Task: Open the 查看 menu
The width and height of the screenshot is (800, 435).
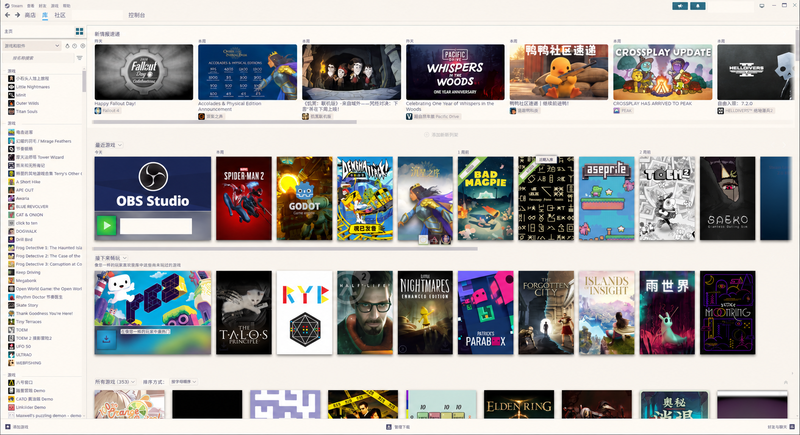Action: coord(31,6)
